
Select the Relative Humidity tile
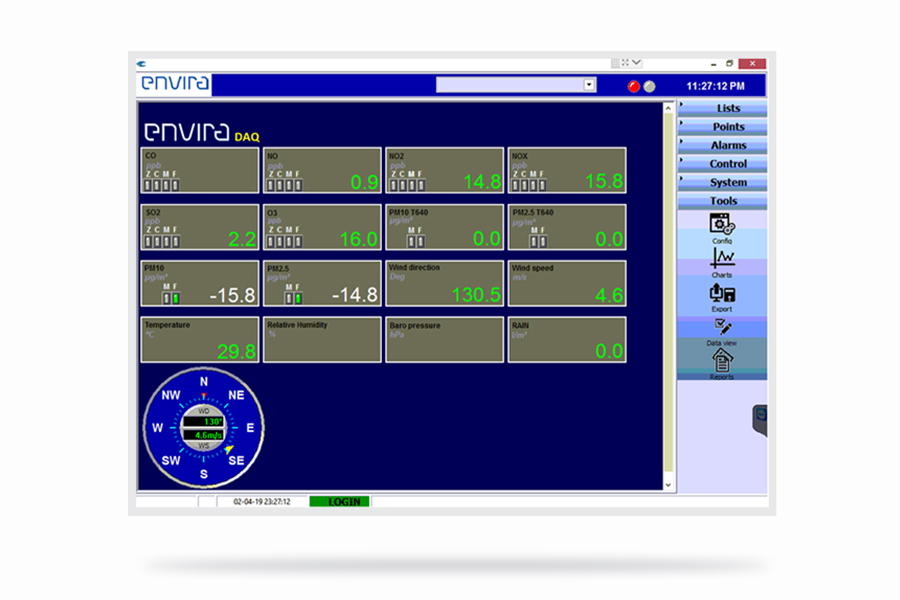click(x=323, y=339)
